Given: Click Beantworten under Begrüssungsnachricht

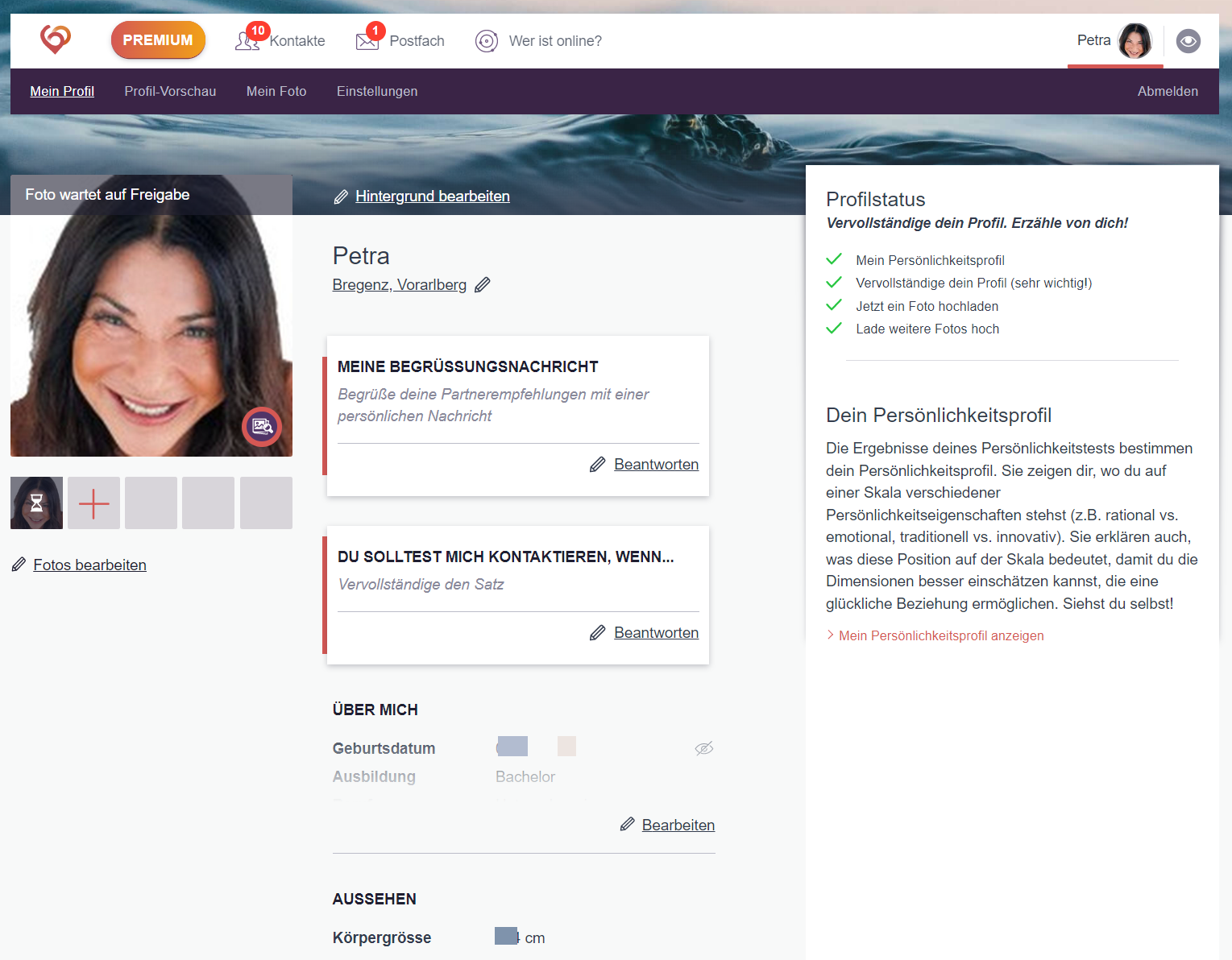Looking at the screenshot, I should (656, 464).
